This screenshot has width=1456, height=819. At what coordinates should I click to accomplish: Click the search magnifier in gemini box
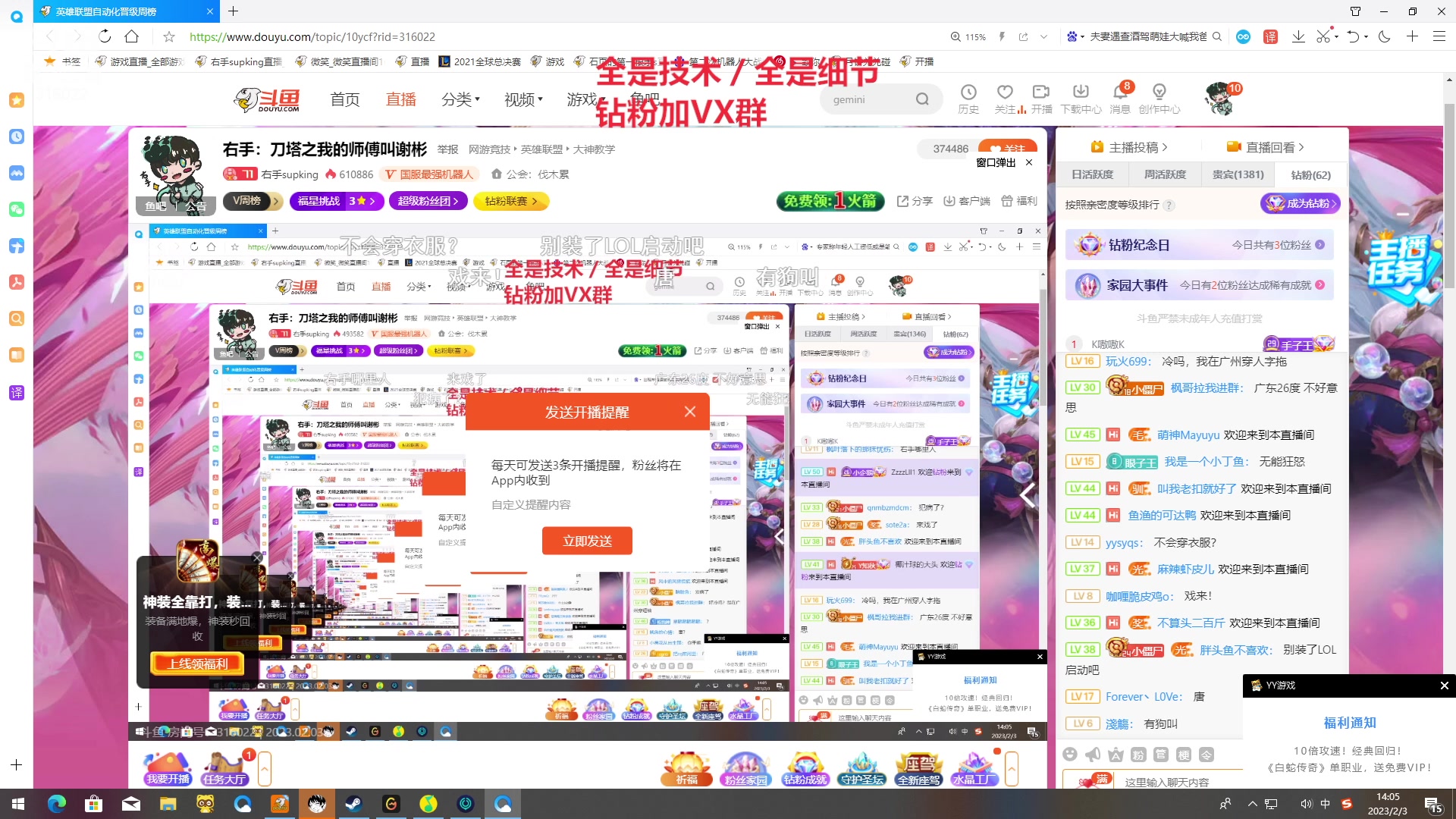pos(922,99)
